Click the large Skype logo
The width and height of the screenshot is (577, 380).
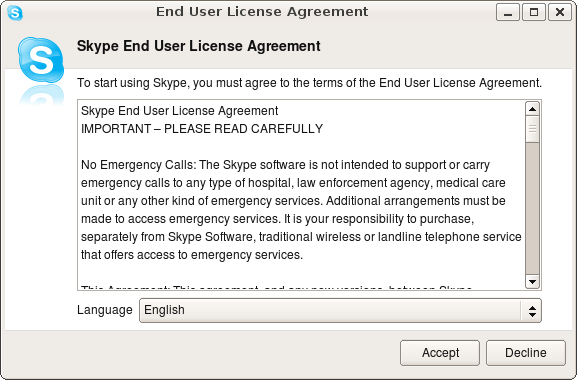click(x=41, y=60)
